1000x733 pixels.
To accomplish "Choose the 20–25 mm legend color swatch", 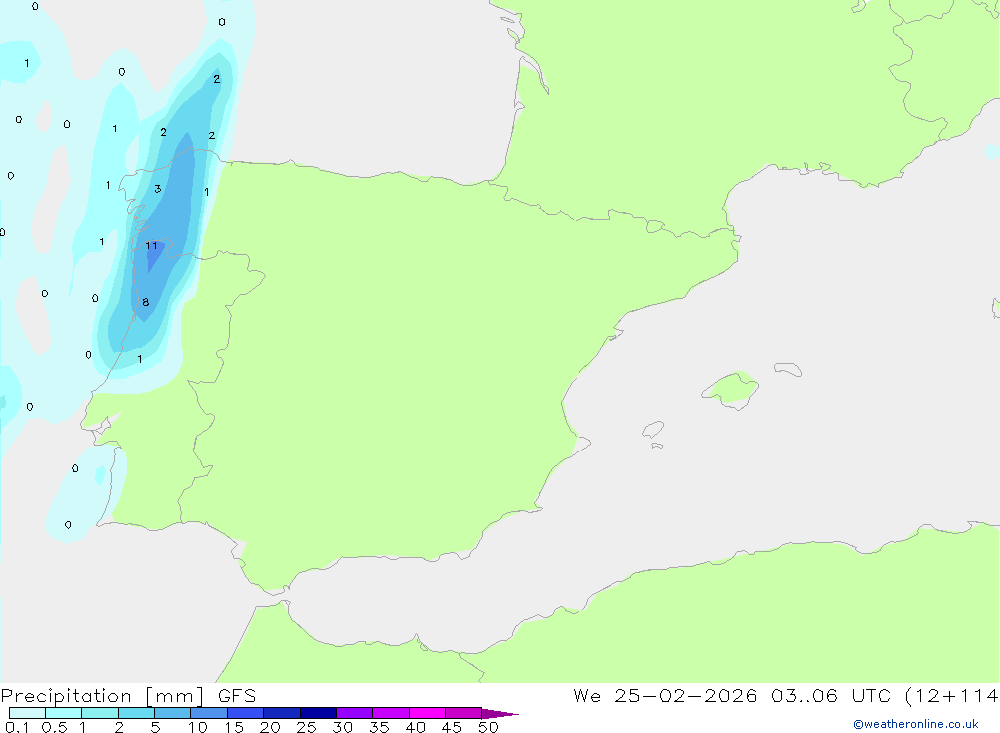I will (282, 713).
